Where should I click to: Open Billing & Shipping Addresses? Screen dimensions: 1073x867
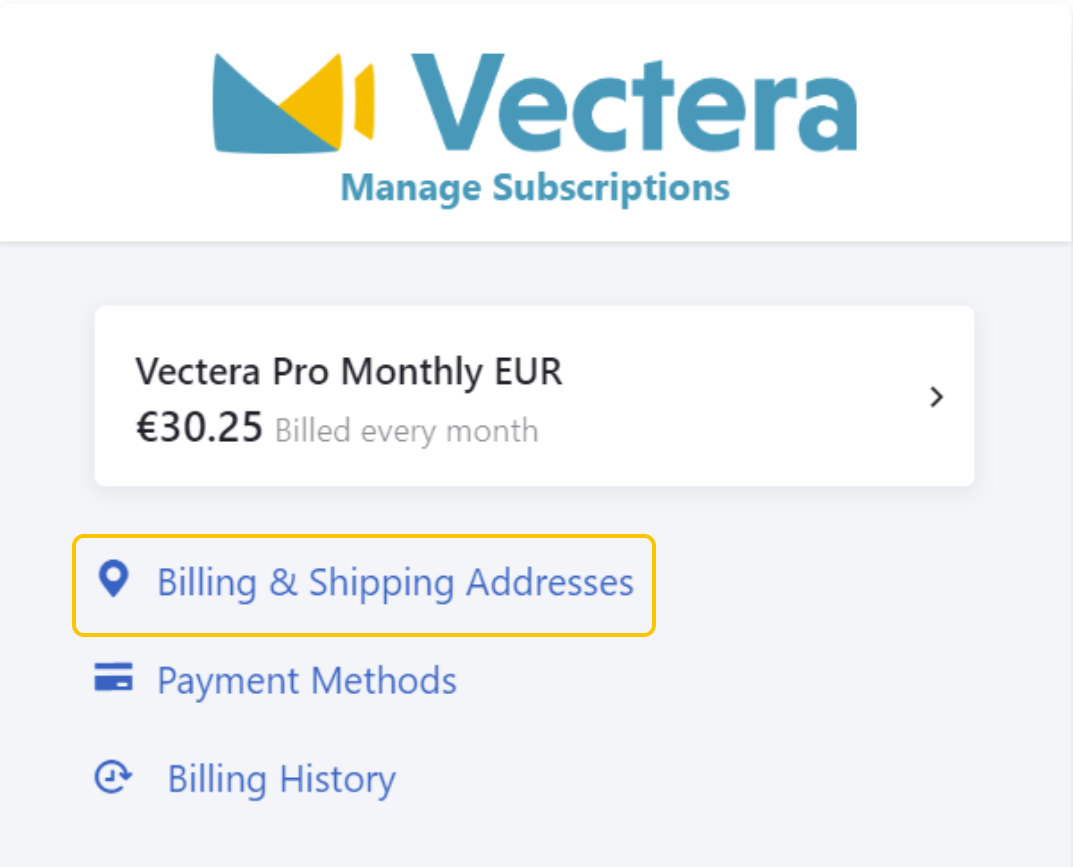[x=364, y=585]
